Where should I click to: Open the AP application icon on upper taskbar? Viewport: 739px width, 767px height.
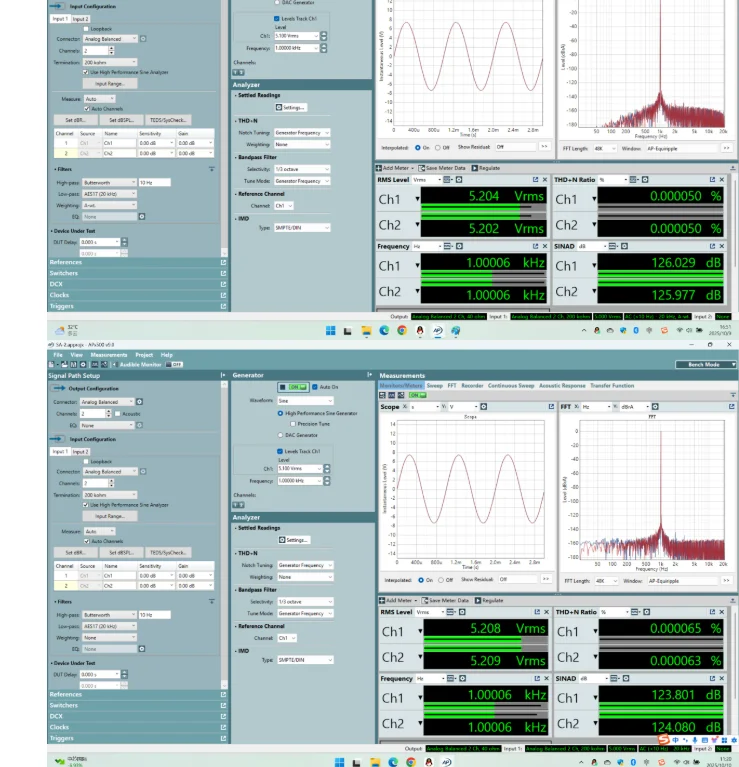coord(438,331)
